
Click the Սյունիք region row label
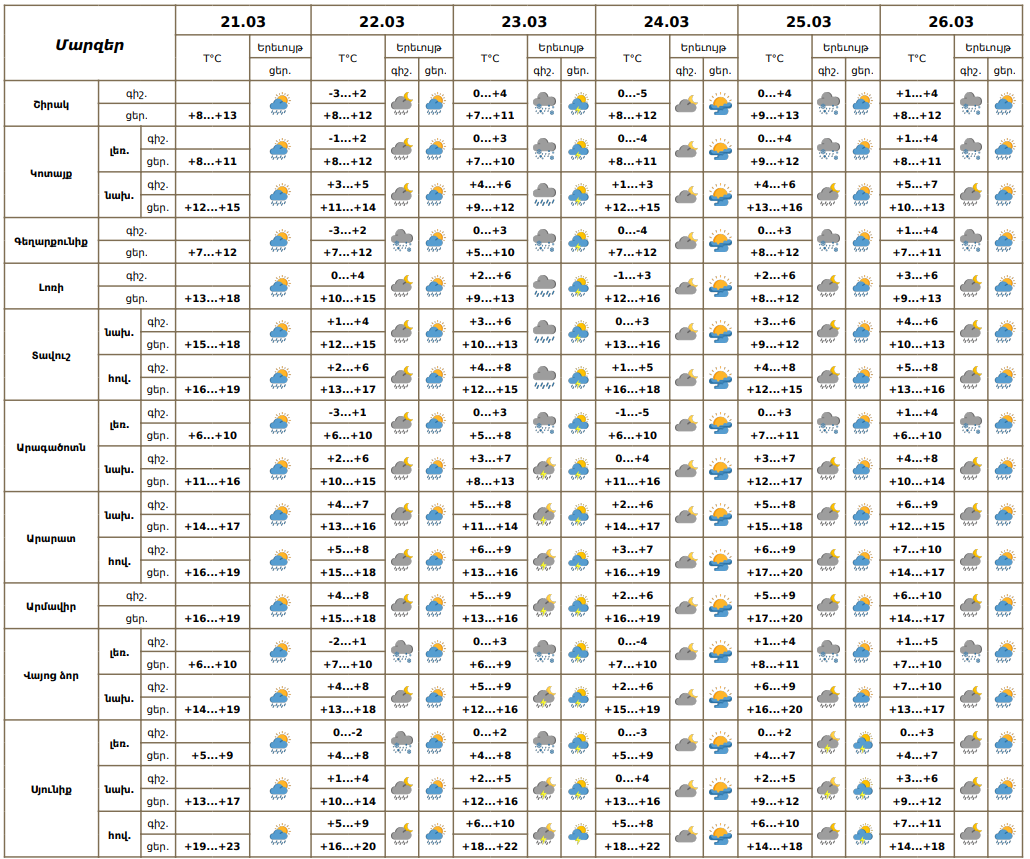click(x=51, y=789)
